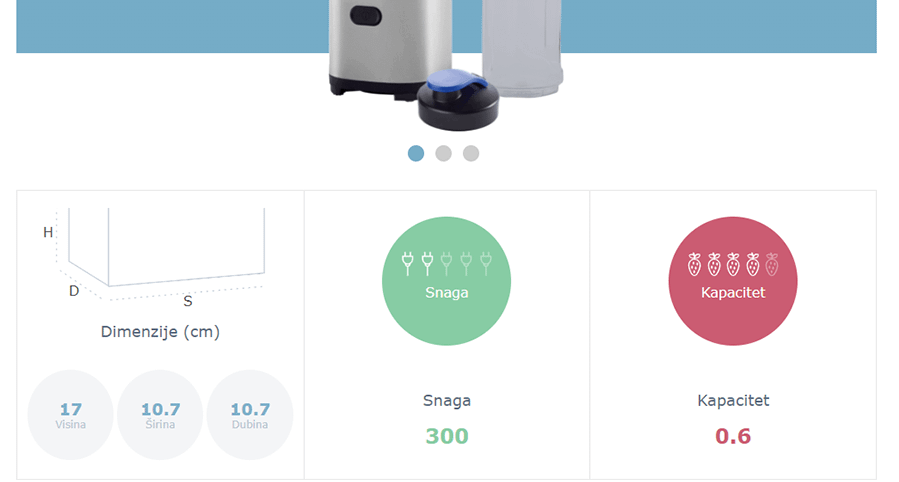
Task: Click the 300 power value
Action: coord(447,436)
